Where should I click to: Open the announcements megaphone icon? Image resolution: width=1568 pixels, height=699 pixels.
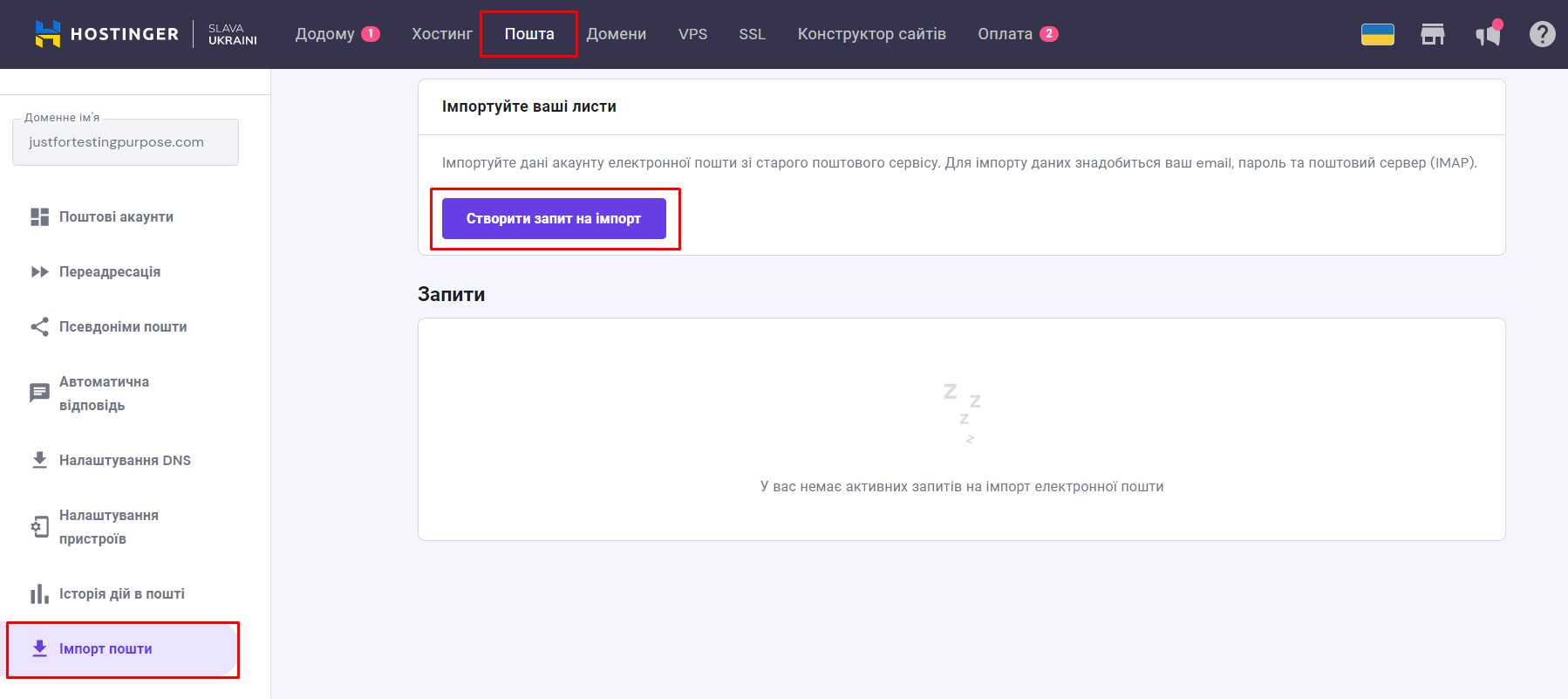tap(1488, 34)
